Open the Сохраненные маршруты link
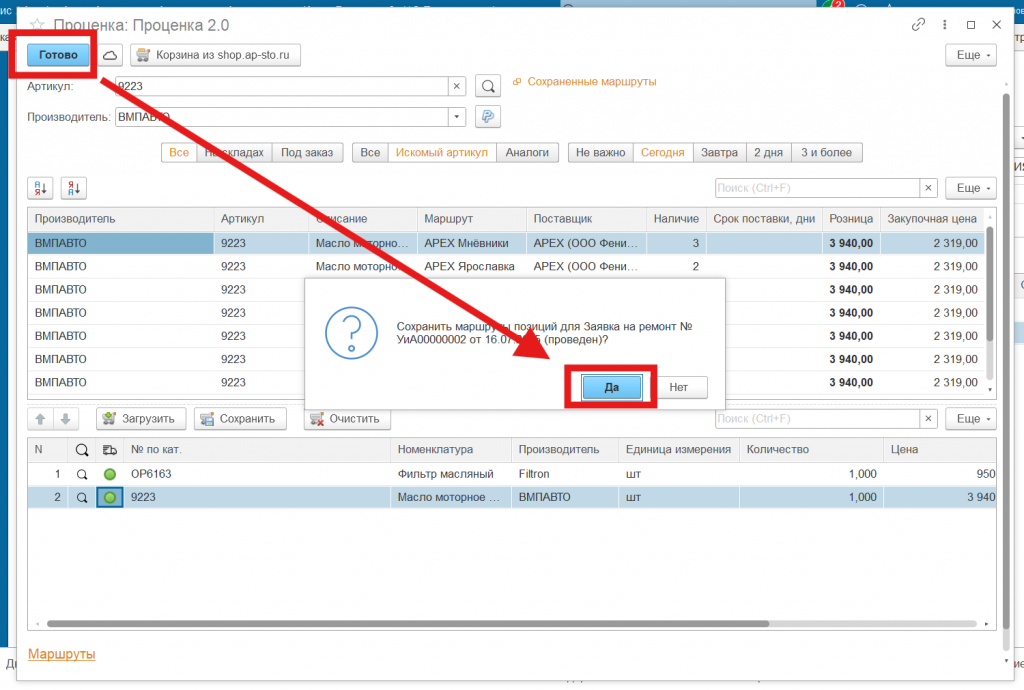Image resolution: width=1024 pixels, height=690 pixels. [x=591, y=82]
